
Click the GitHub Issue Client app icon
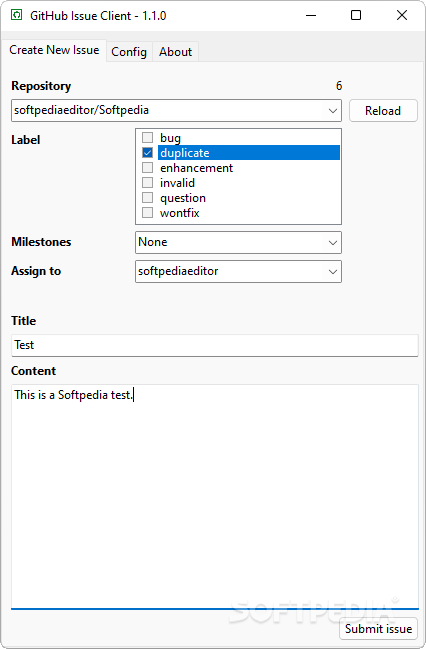tap(16, 15)
